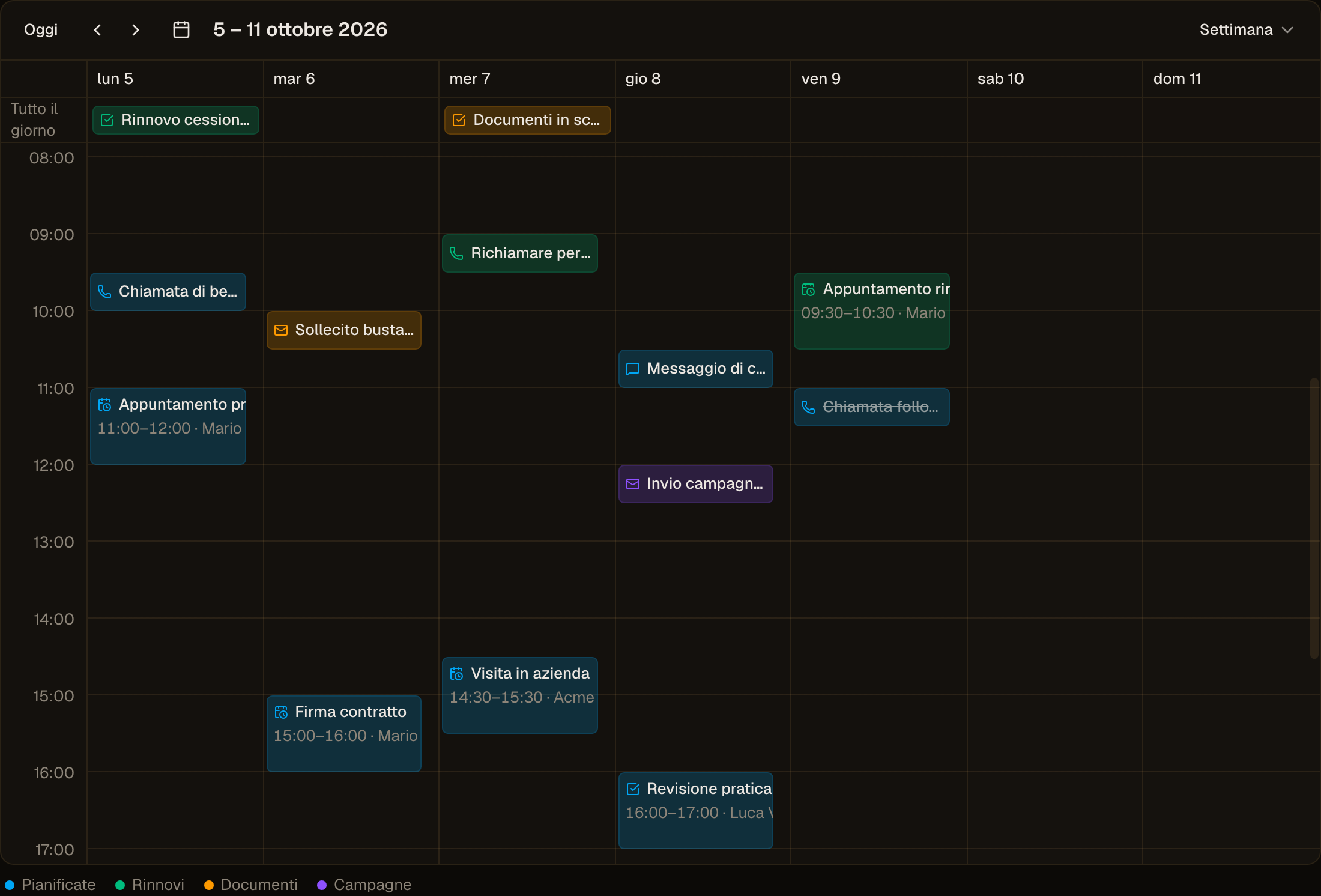Click the struck-through Chiamata follo title
The width and height of the screenshot is (1321, 896).
(x=880, y=407)
